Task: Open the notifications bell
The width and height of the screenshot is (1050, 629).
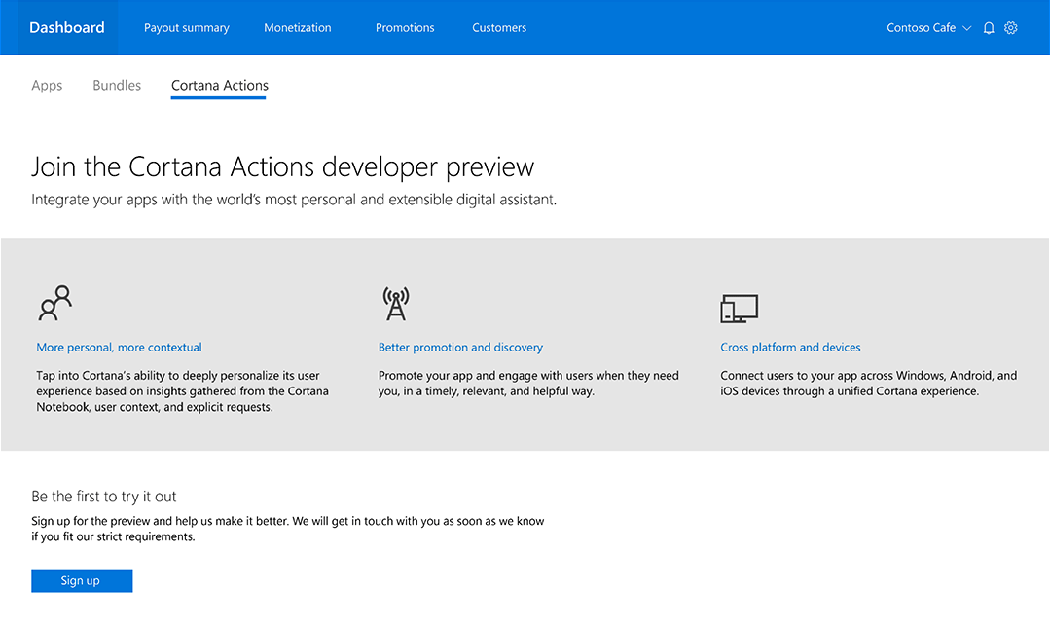Action: pyautogui.click(x=989, y=28)
